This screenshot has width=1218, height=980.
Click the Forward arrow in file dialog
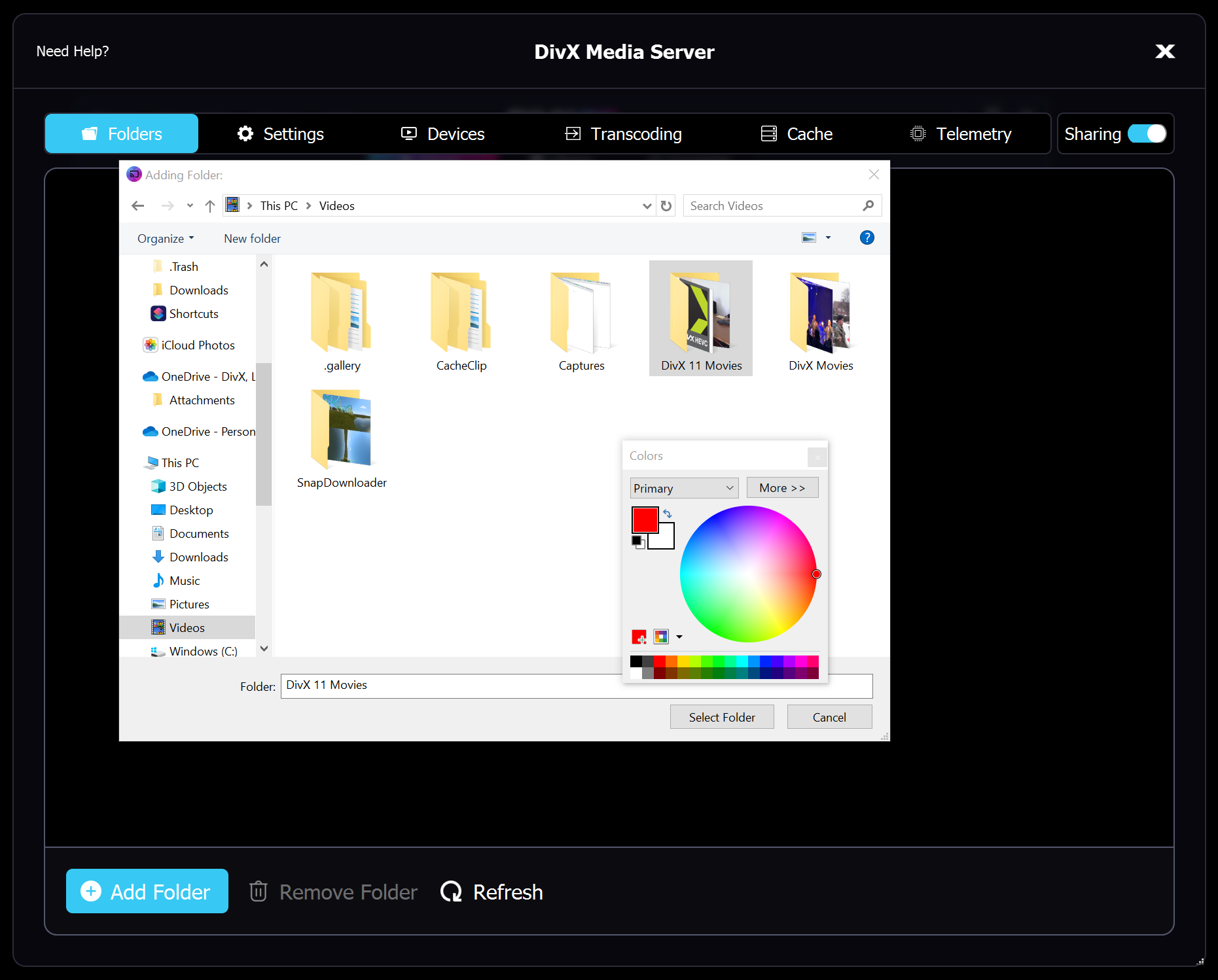(168, 205)
